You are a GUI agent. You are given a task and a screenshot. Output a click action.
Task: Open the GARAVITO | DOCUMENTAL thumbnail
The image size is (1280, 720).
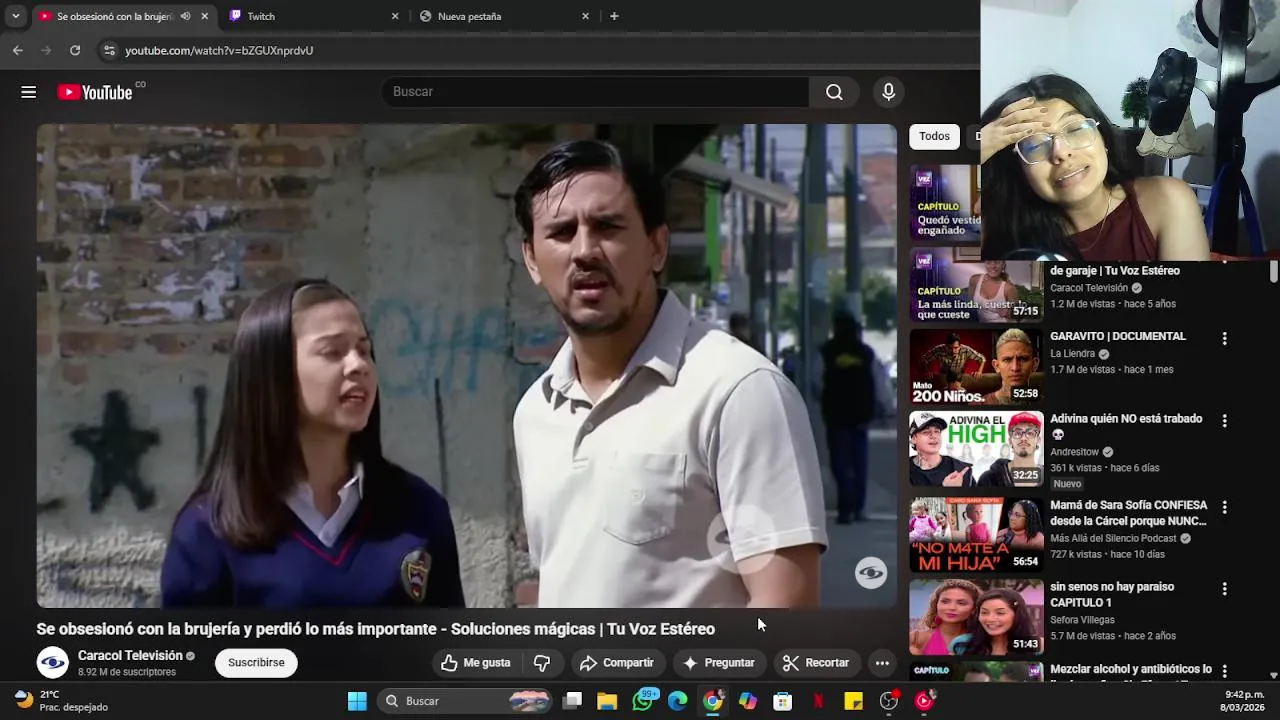click(x=976, y=366)
